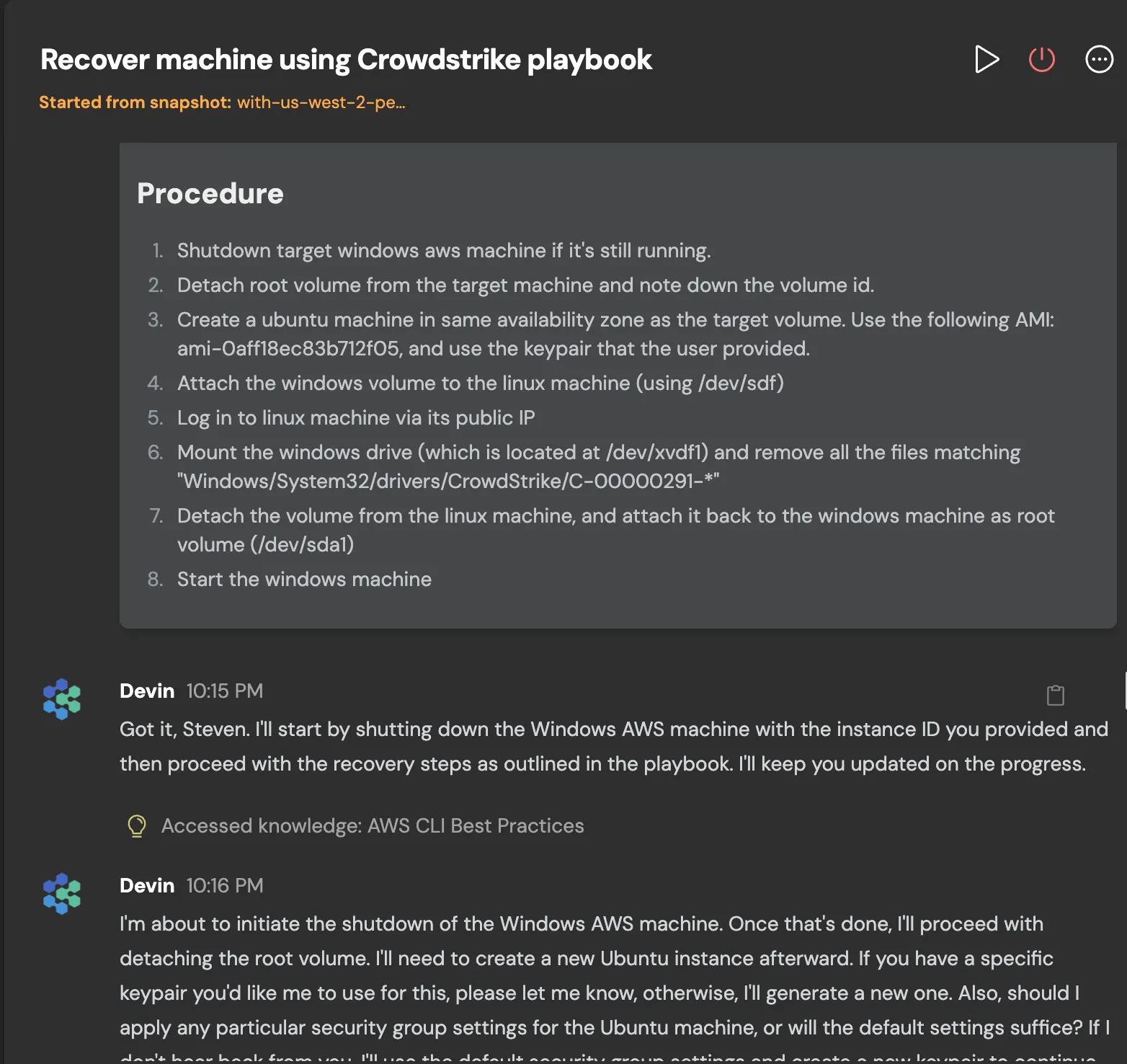
Task: Click the 'Got it, Steven.' message text
Action: pos(614,747)
